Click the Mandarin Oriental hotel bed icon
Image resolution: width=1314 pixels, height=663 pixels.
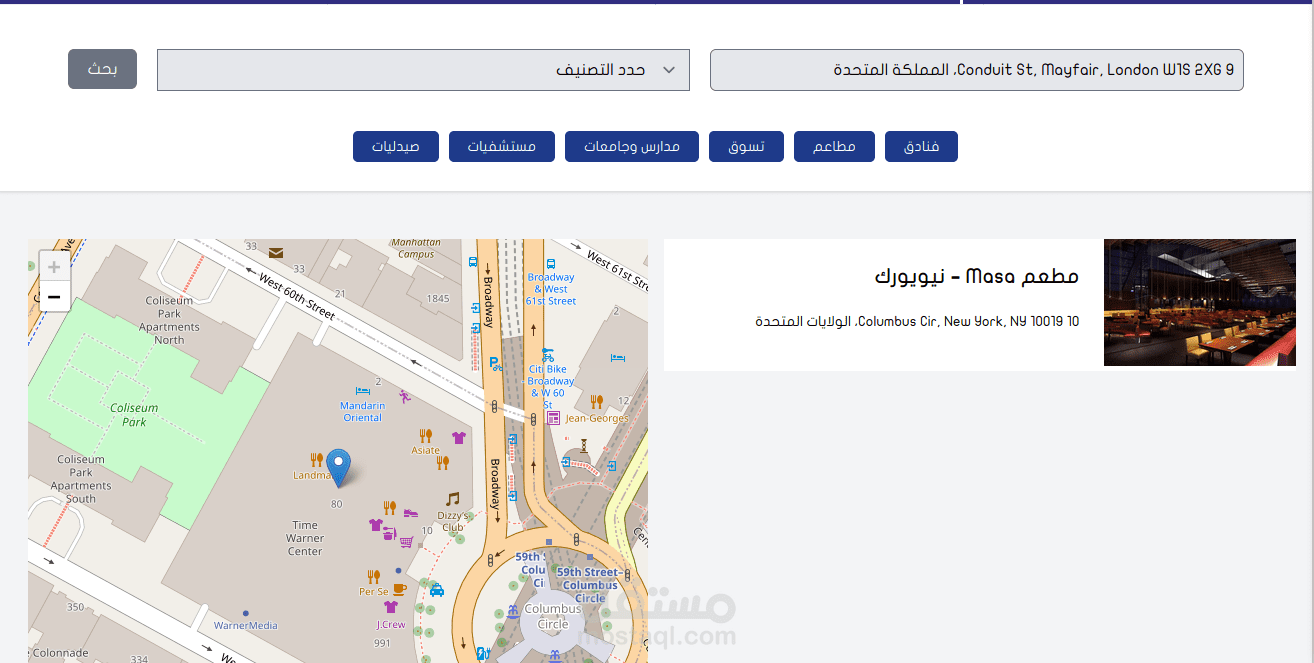tap(362, 390)
